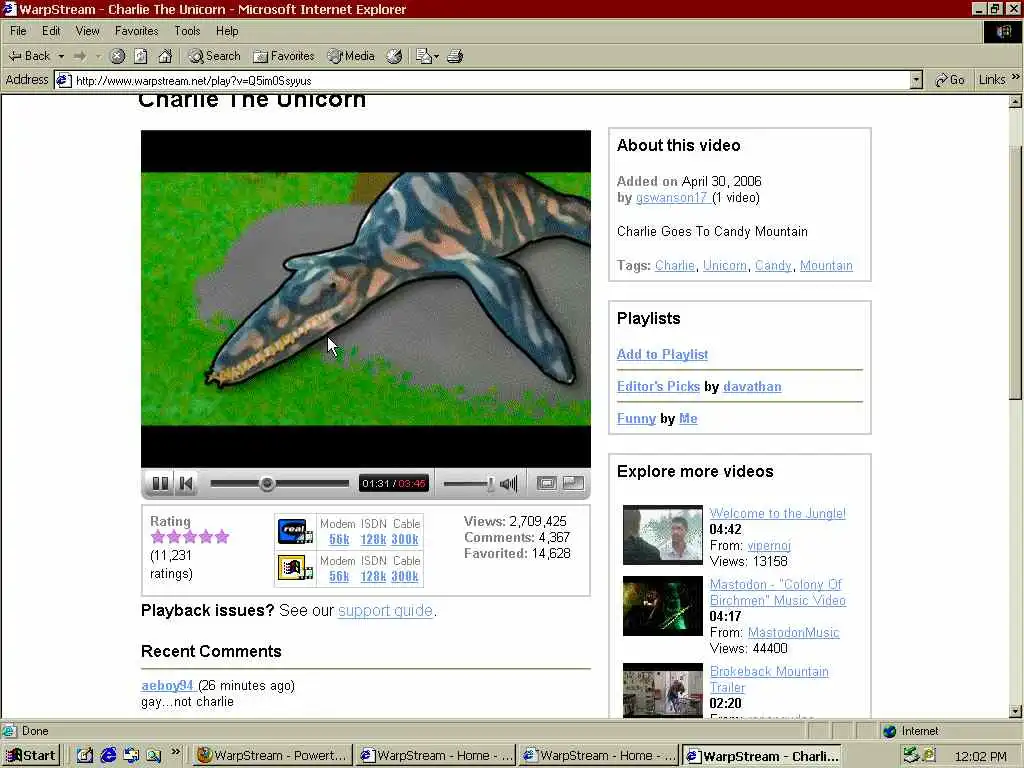Image resolution: width=1024 pixels, height=768 pixels.
Task: Open the View menu
Action: coord(88,31)
